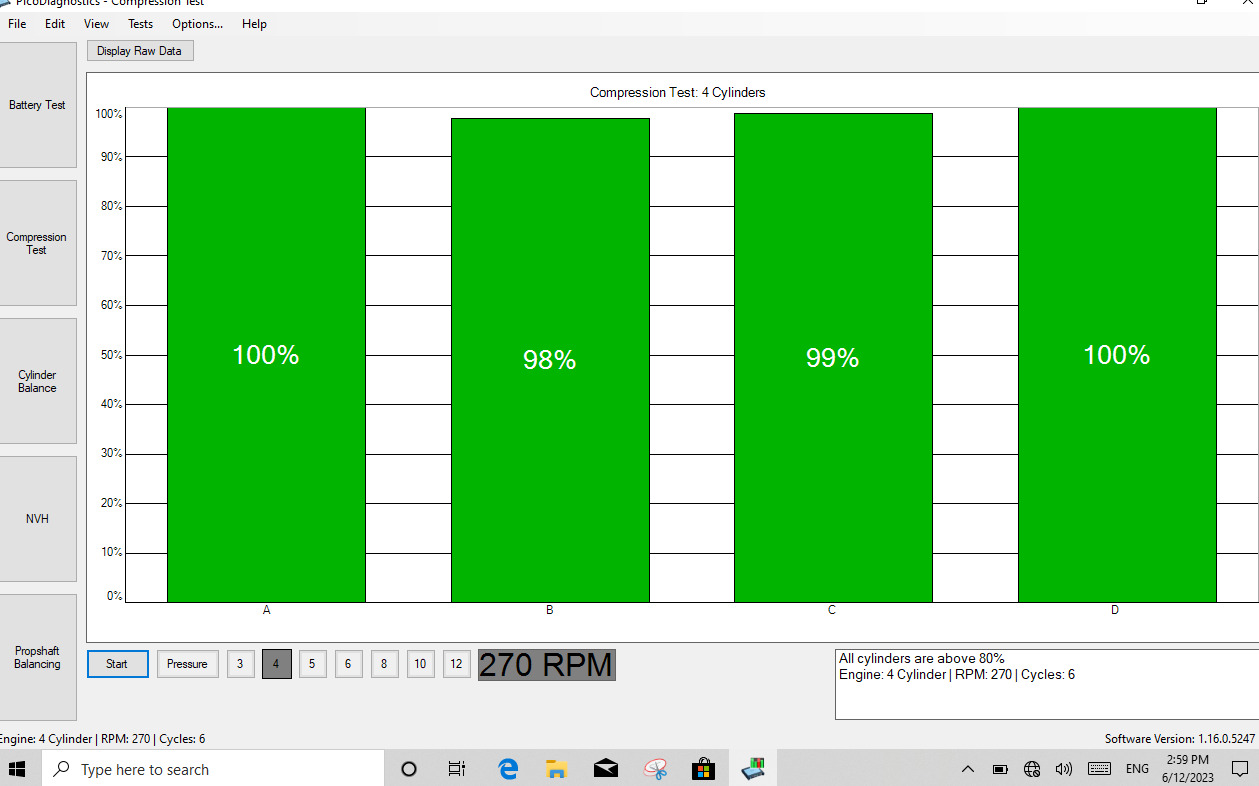Open the Propshaft Balancing panel

tap(37, 657)
